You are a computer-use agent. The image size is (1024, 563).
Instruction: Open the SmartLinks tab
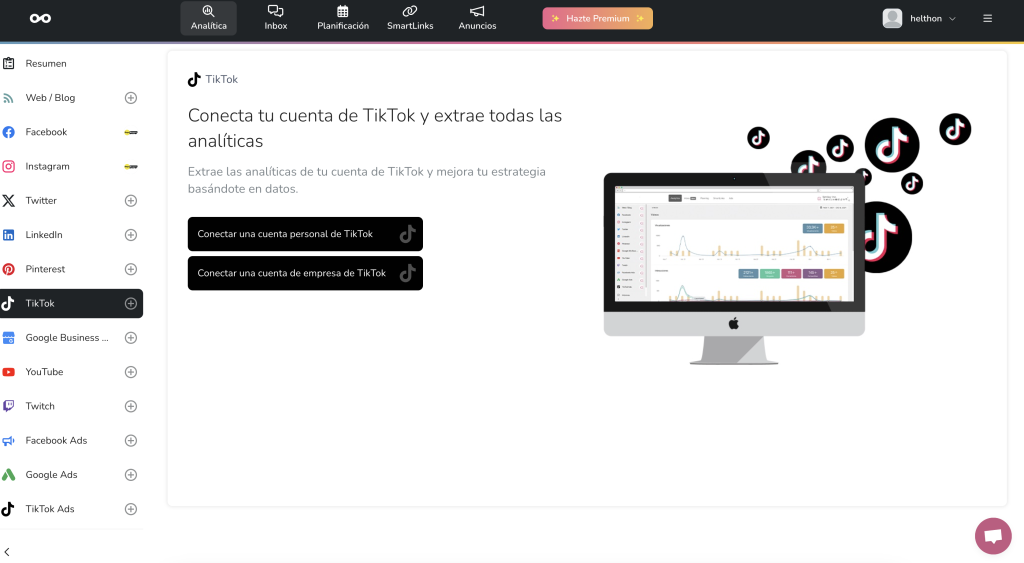(410, 18)
